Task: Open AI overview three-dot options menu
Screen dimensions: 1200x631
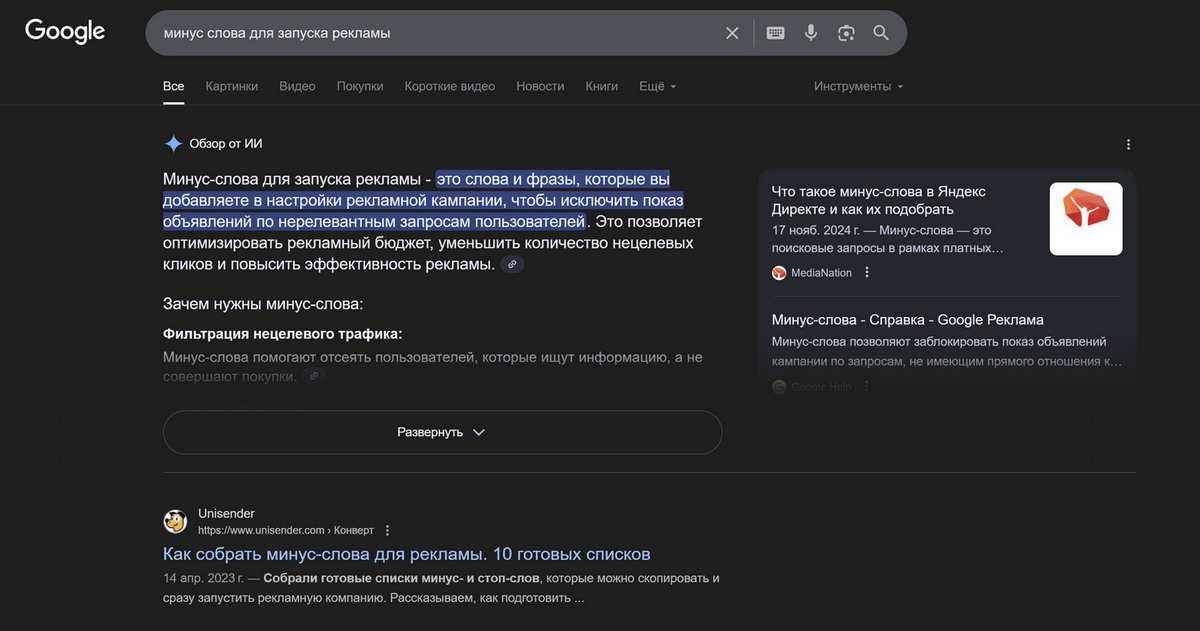Action: tap(1128, 144)
